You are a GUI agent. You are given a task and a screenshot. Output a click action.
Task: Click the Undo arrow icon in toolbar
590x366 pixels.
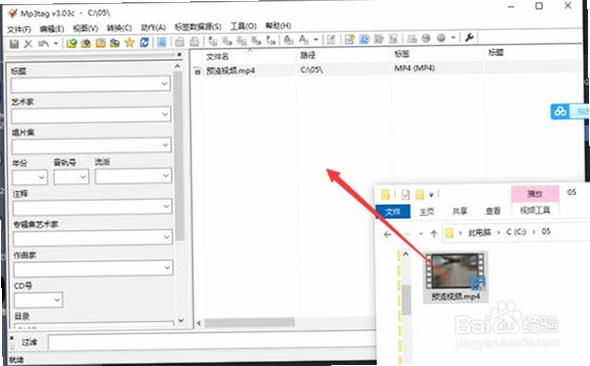pos(43,44)
